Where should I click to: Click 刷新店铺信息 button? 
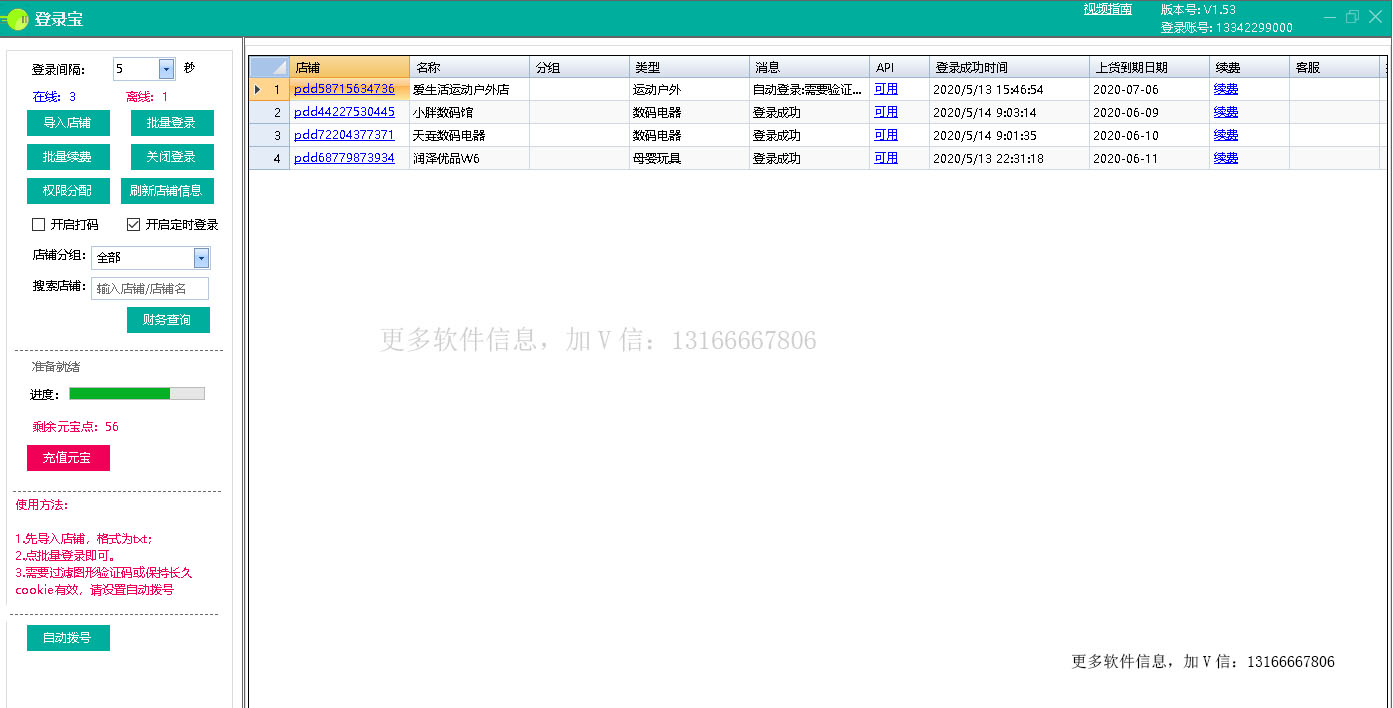click(x=167, y=191)
